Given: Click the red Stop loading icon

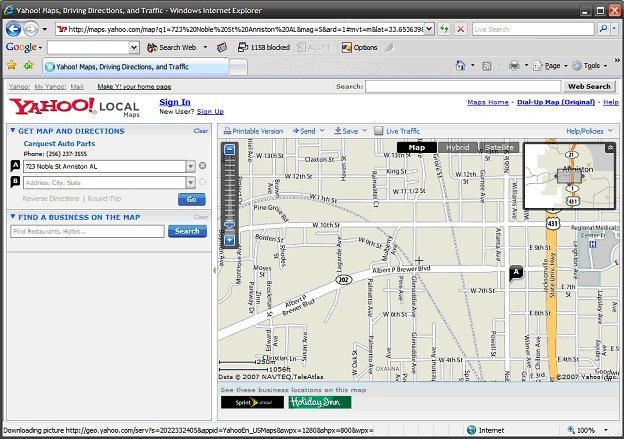Looking at the screenshot, I should click(460, 29).
